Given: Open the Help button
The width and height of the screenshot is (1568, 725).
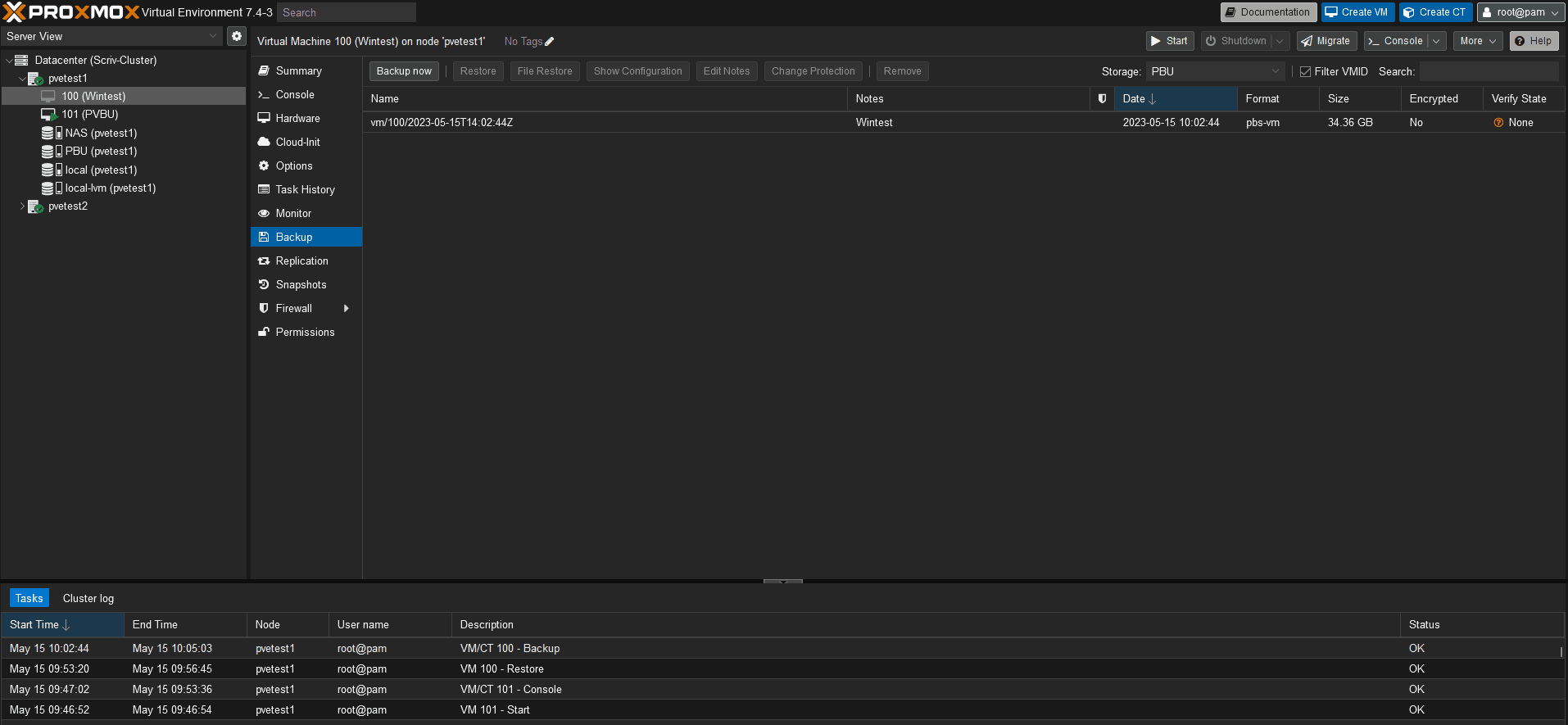Looking at the screenshot, I should [1534, 41].
